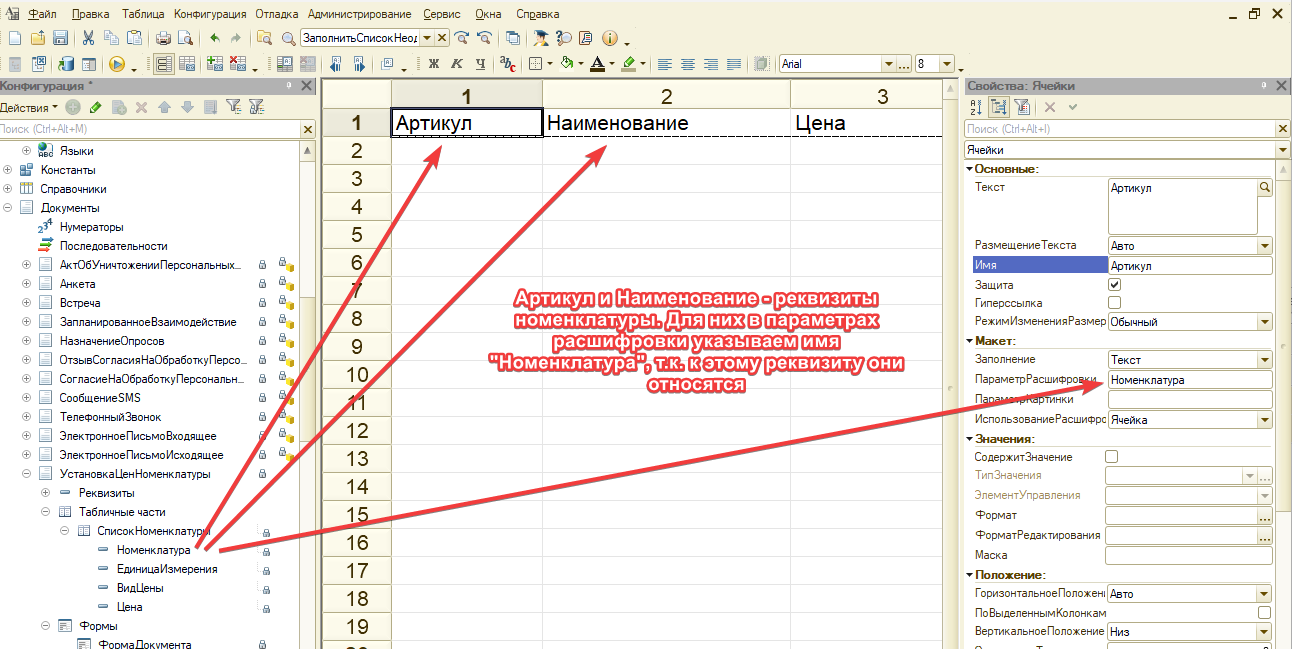This screenshot has height=649, width=1292.
Task: Click the Save diskette icon
Action: [60, 39]
